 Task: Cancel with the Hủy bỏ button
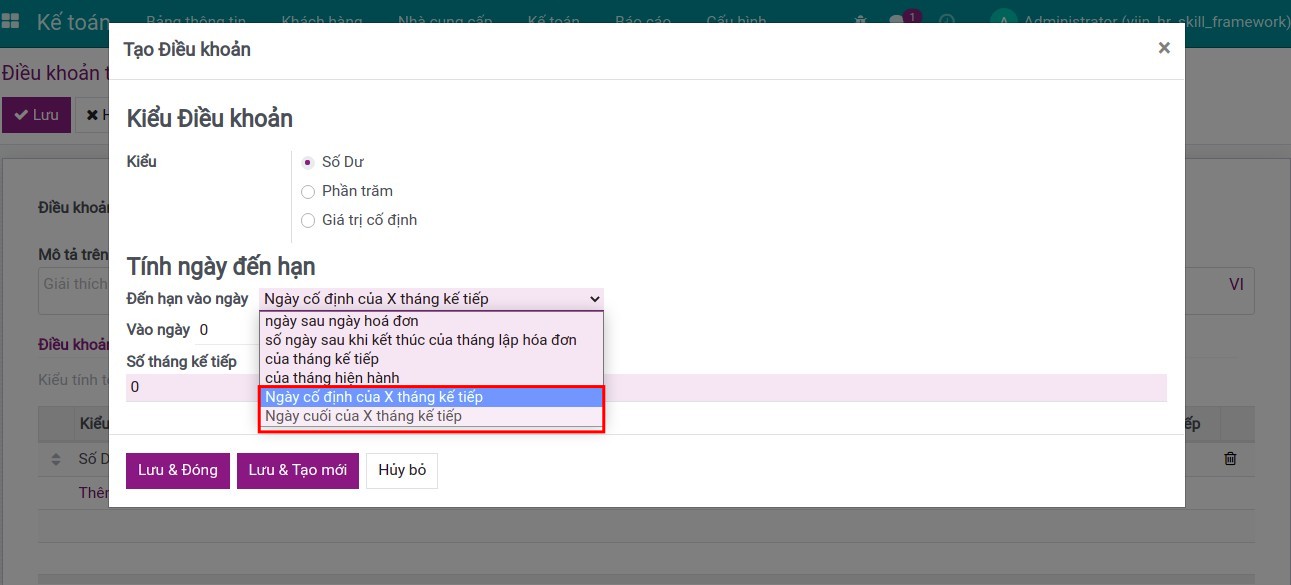coord(402,470)
